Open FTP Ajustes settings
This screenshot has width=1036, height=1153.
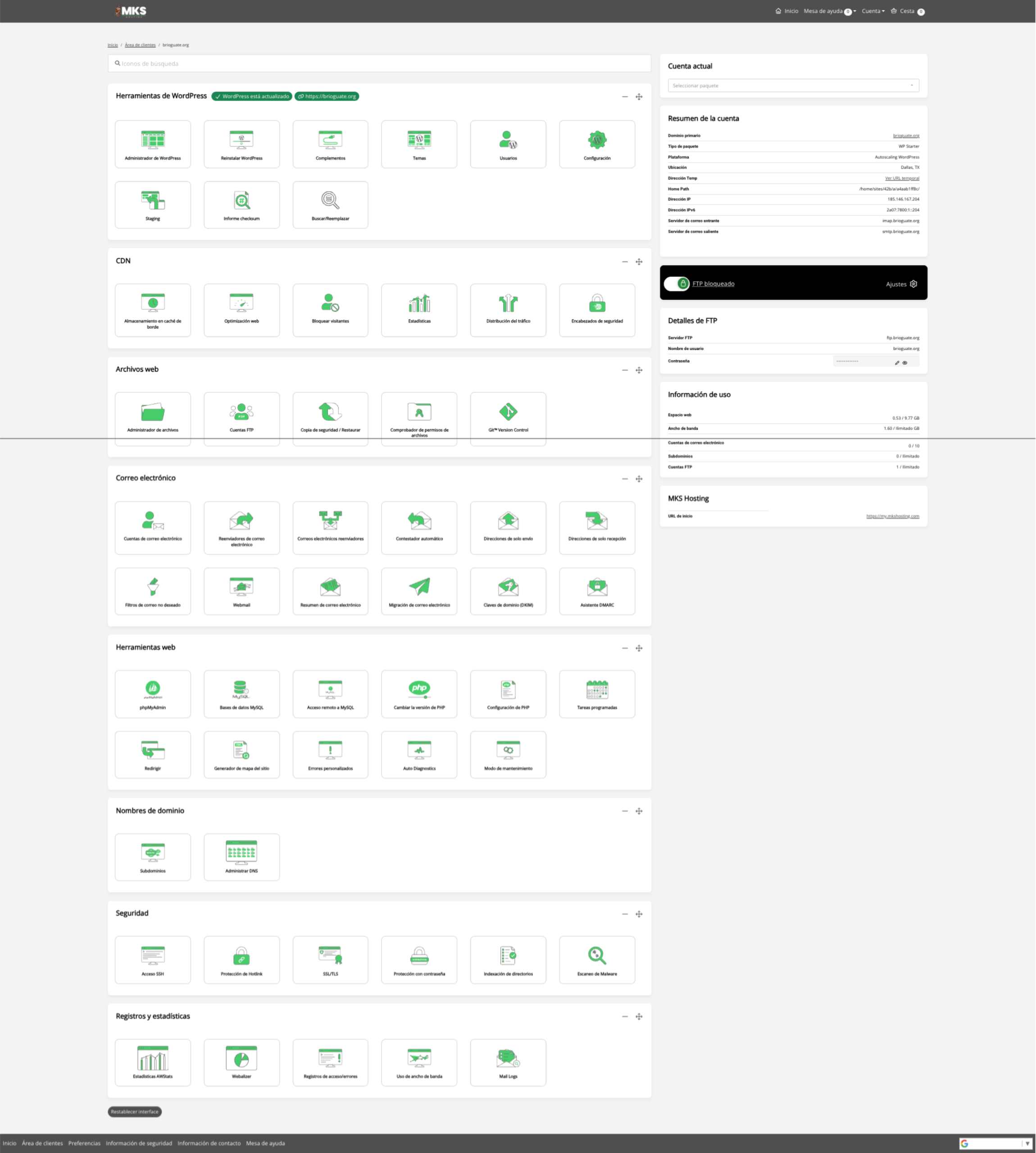[901, 284]
